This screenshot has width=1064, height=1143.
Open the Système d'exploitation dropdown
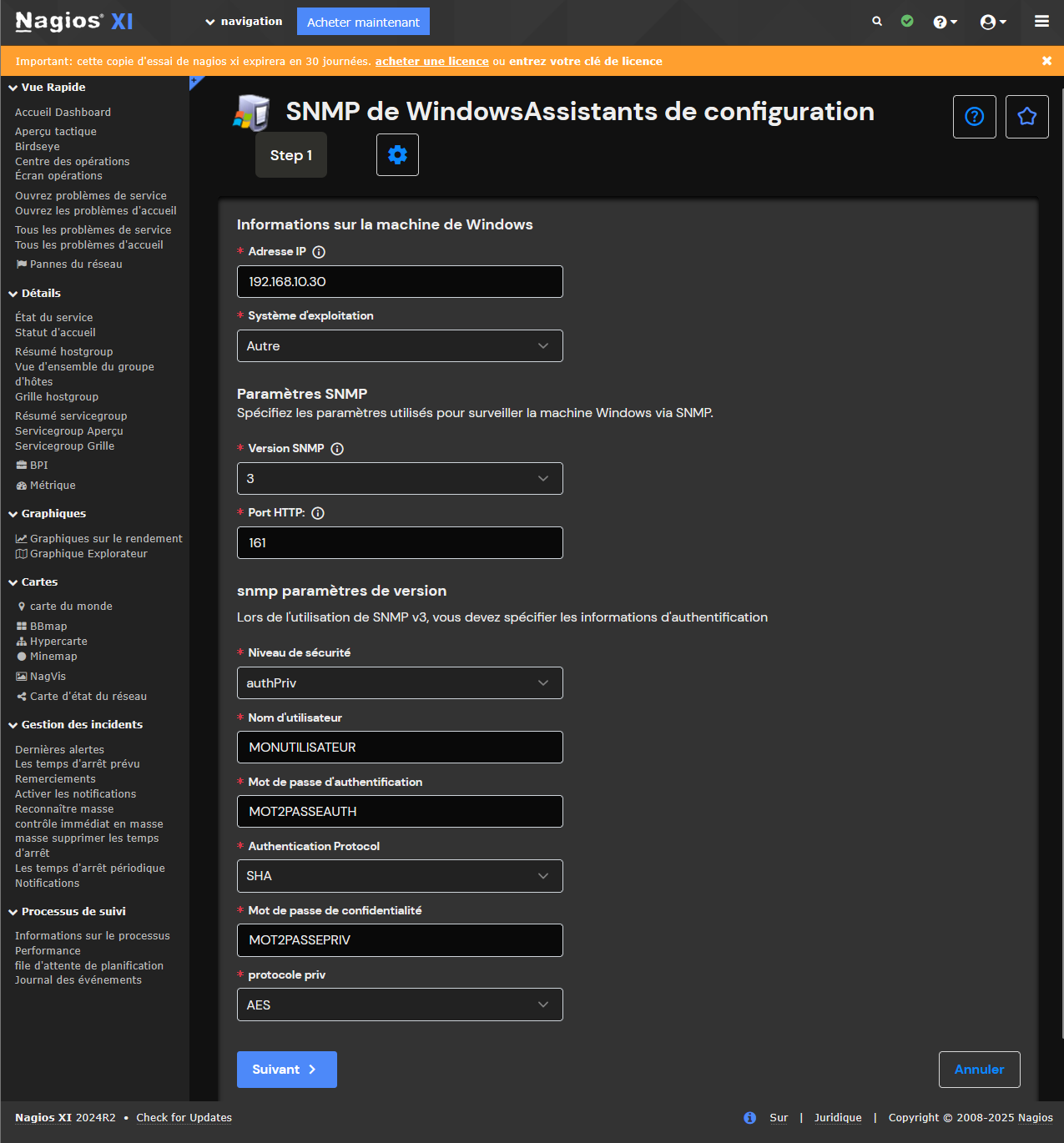[400, 346]
